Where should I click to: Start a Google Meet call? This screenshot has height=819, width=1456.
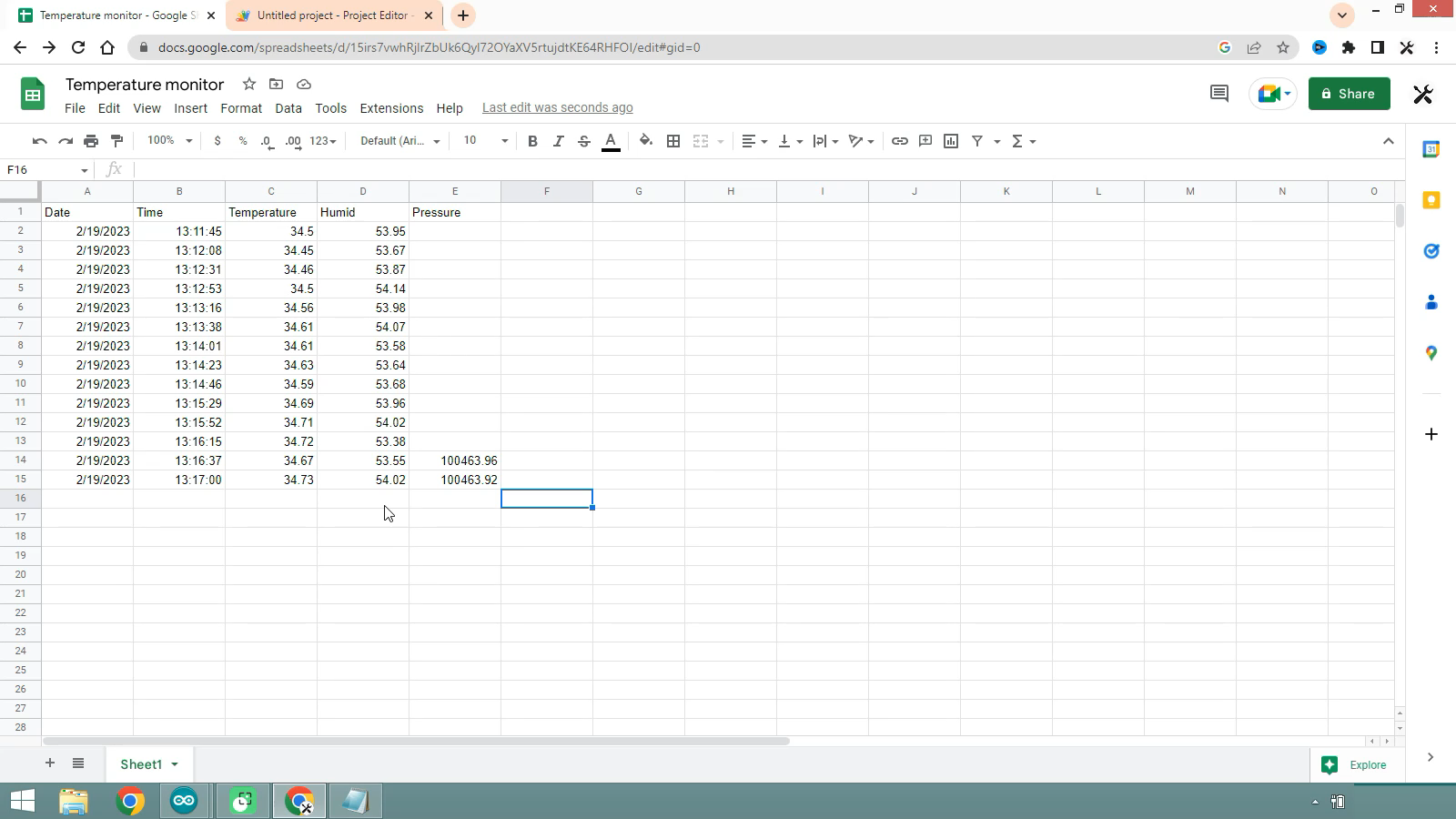coord(1271,94)
